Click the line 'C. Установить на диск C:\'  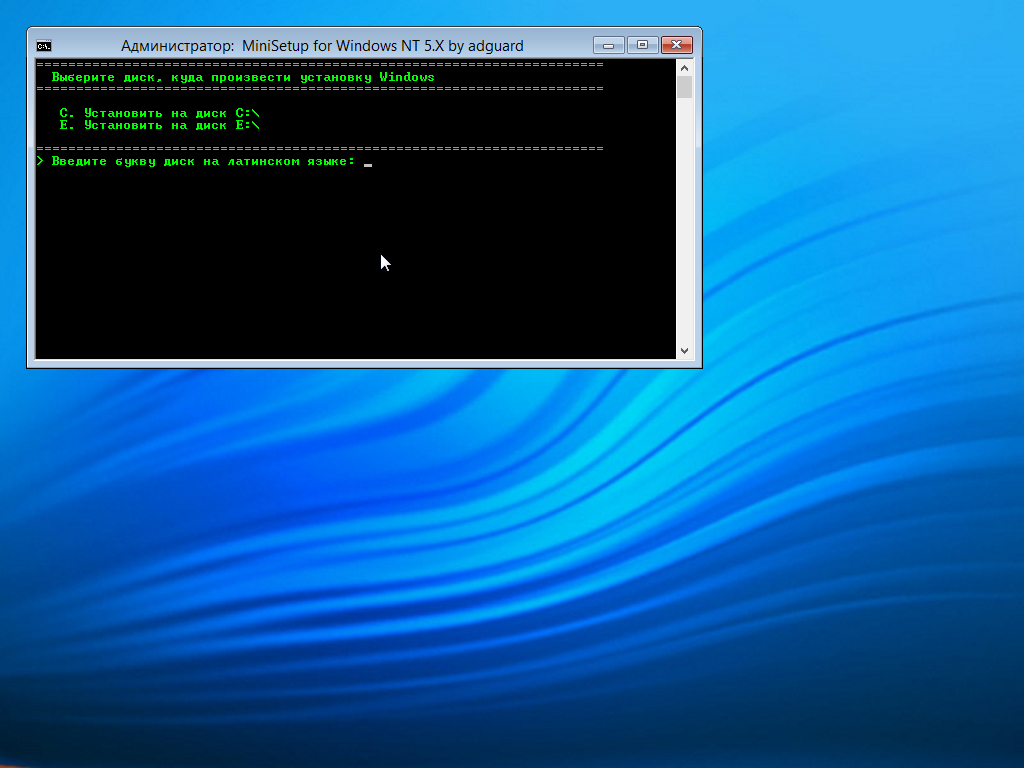159,113
